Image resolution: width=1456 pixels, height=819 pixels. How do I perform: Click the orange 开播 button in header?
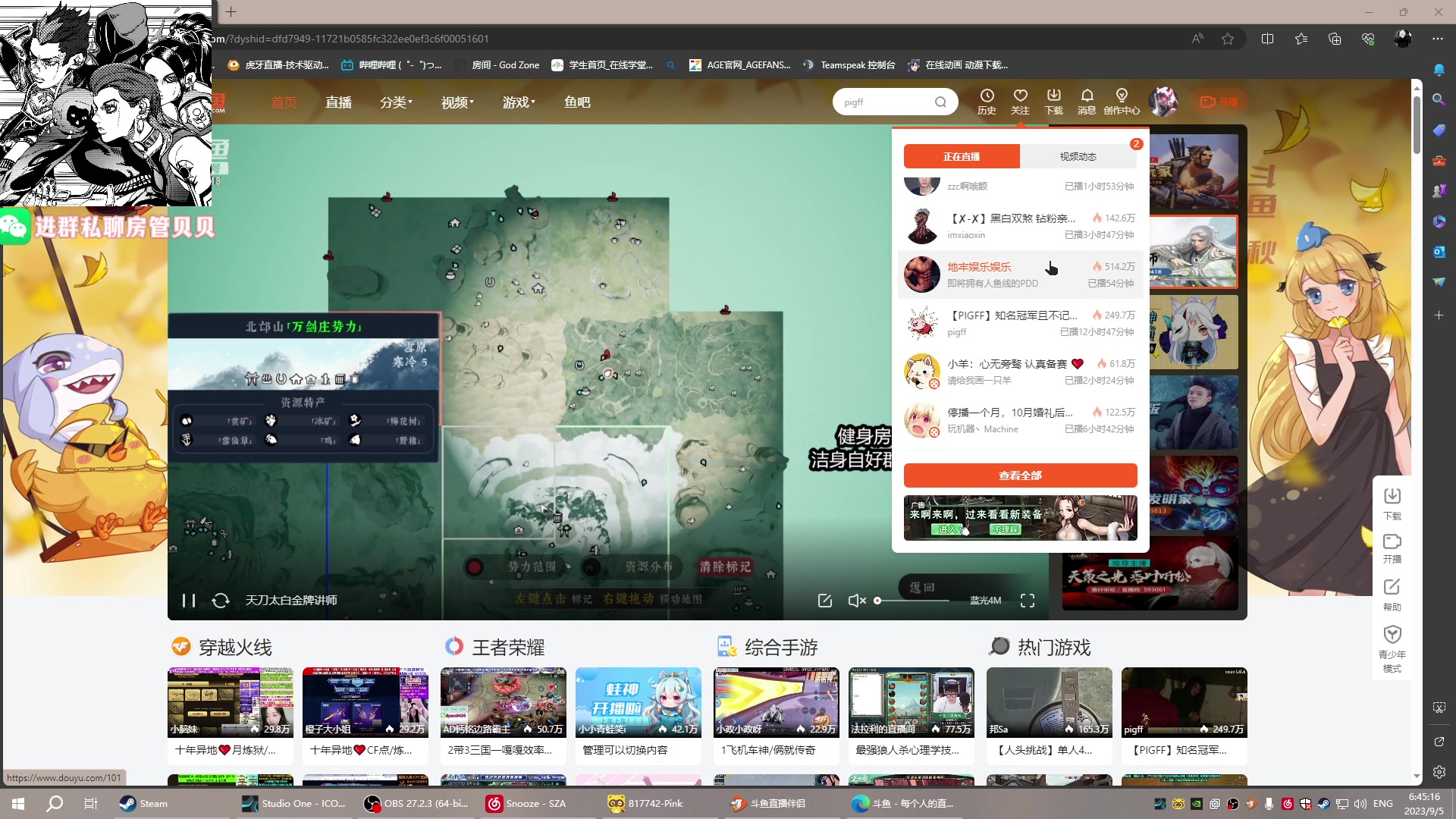pos(1219,102)
